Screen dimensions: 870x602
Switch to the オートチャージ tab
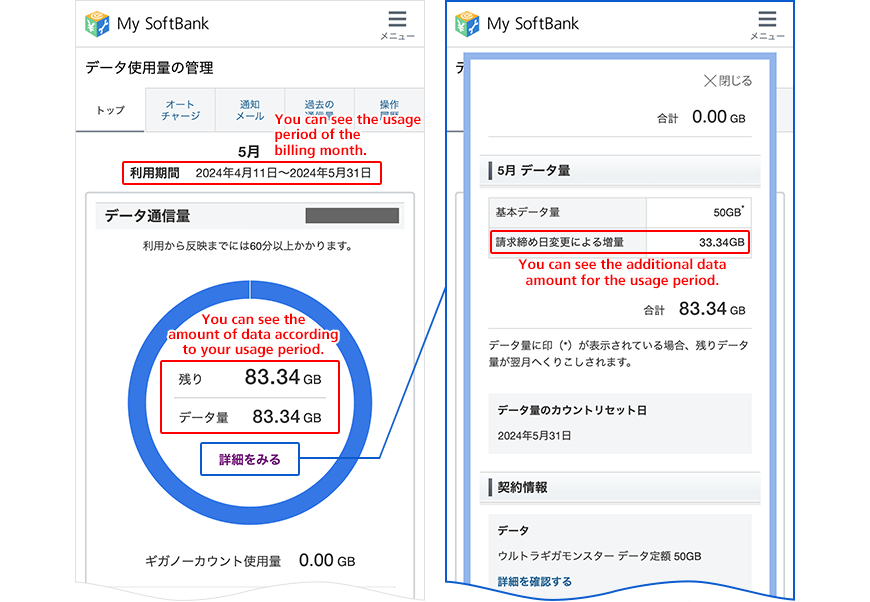[x=180, y=110]
